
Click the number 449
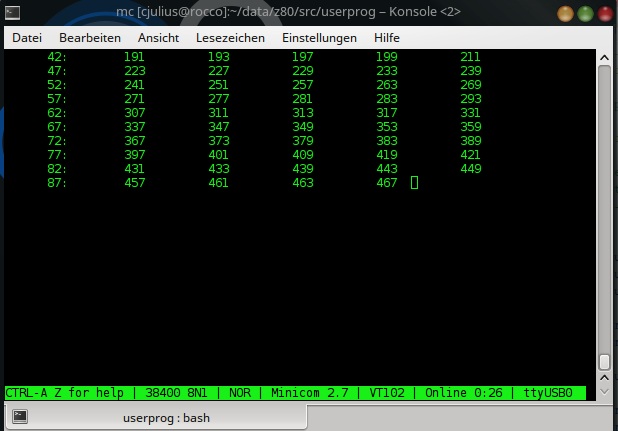[x=471, y=169]
